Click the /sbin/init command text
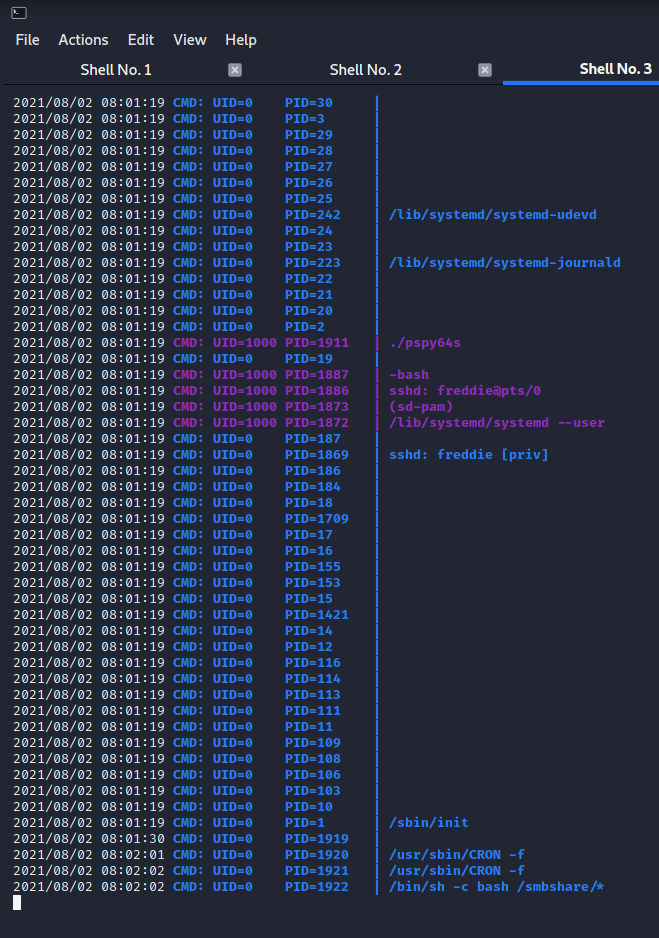Viewport: 659px width, 938px height. tap(428, 823)
